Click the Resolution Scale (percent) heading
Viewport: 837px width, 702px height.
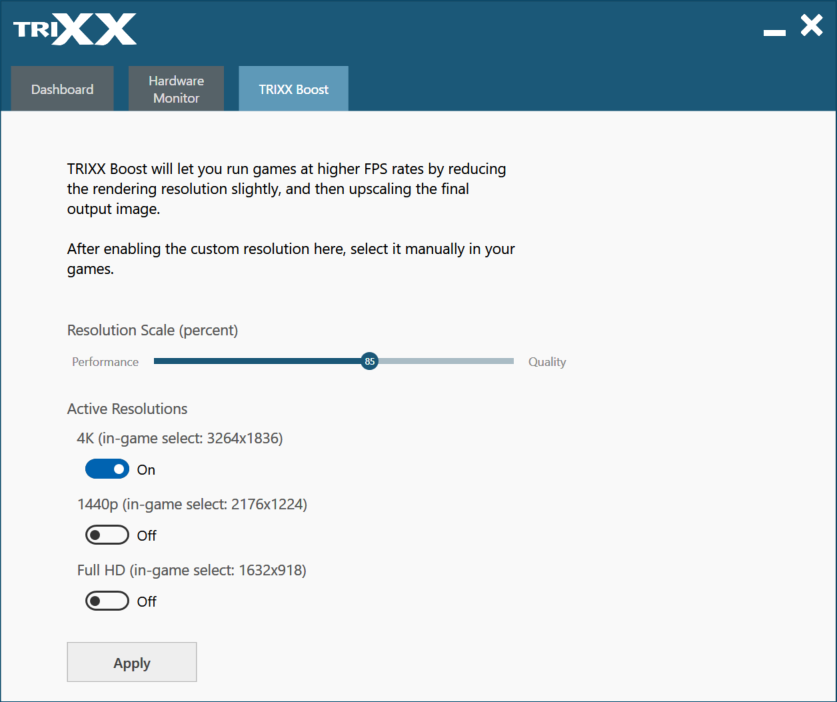(153, 330)
